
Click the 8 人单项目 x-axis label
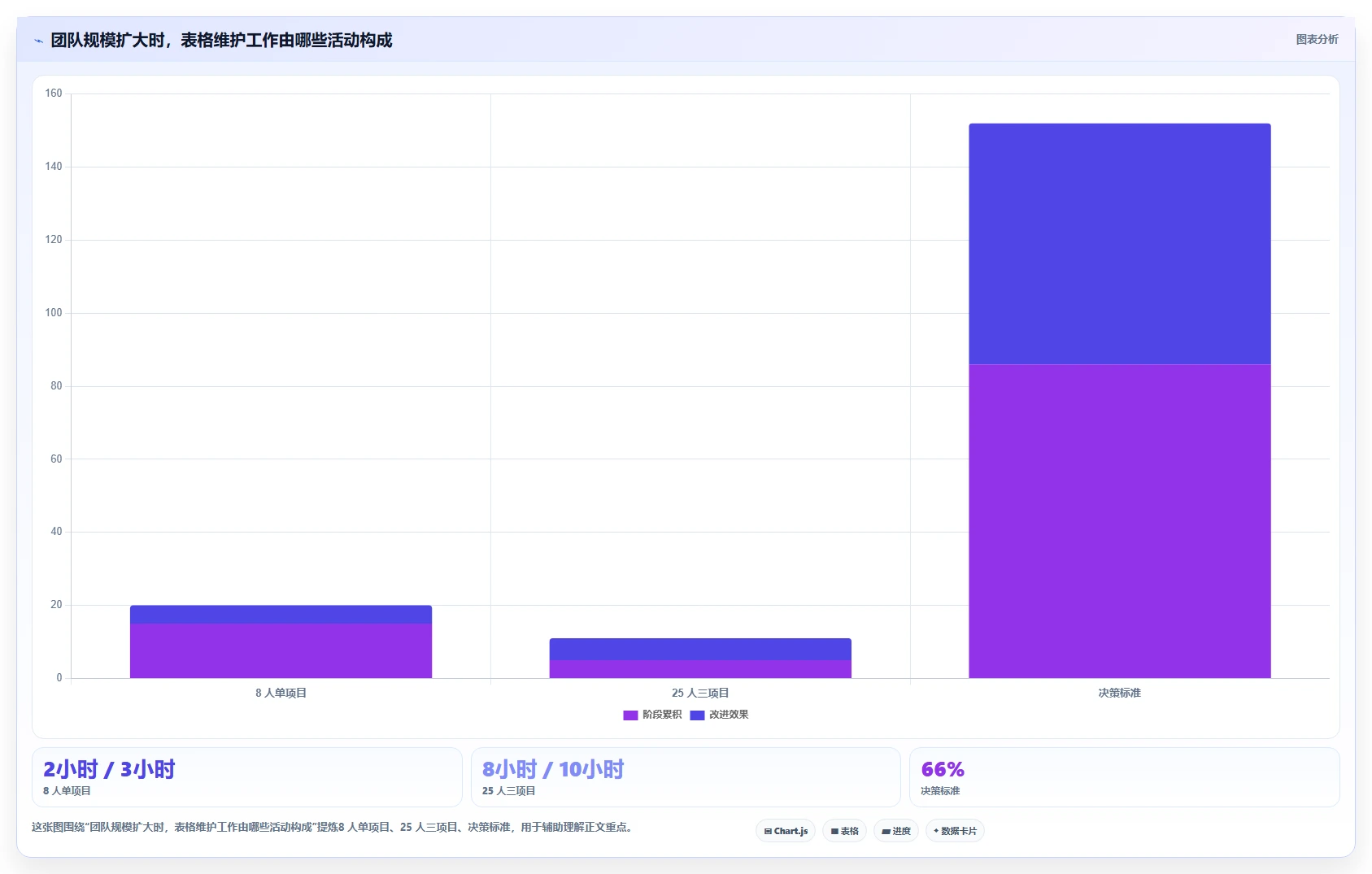click(281, 693)
